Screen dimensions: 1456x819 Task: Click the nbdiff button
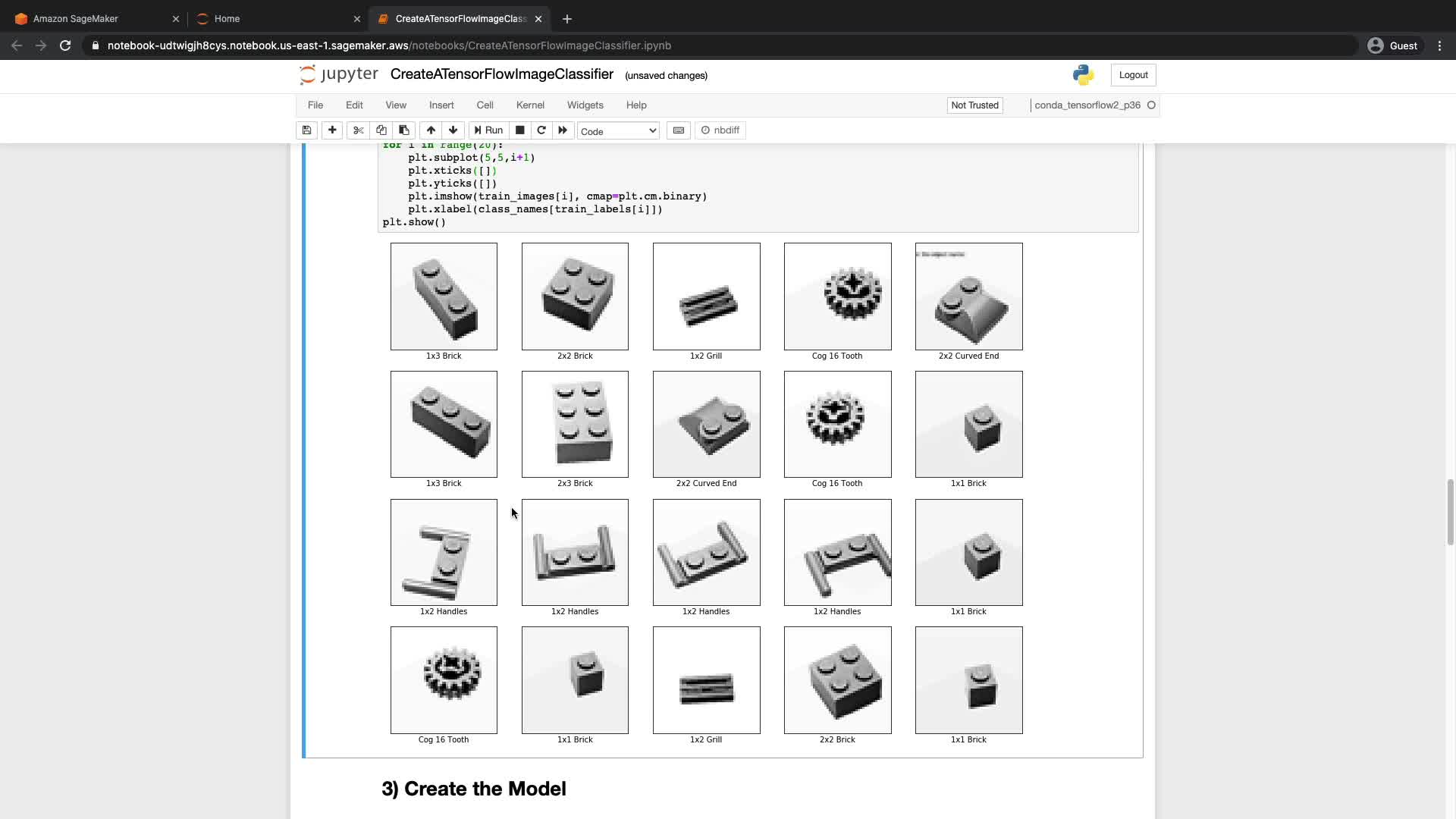point(720,130)
